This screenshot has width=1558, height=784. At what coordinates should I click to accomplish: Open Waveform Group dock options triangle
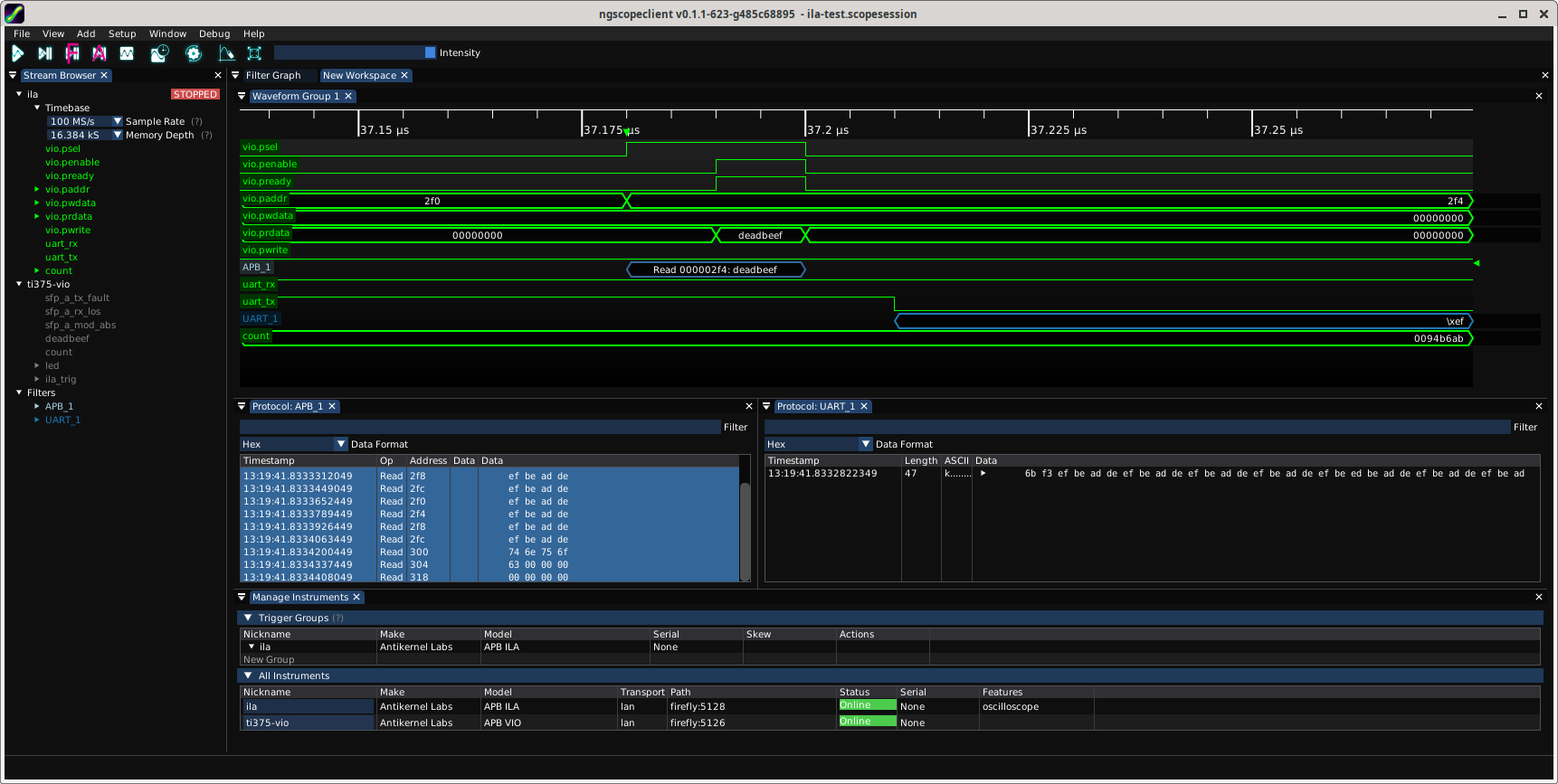242,97
